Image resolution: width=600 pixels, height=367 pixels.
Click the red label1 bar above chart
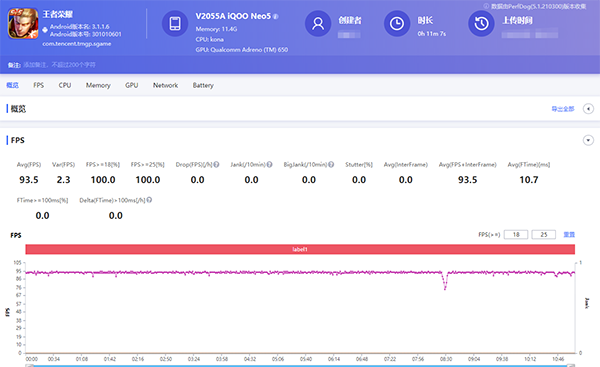tap(300, 249)
